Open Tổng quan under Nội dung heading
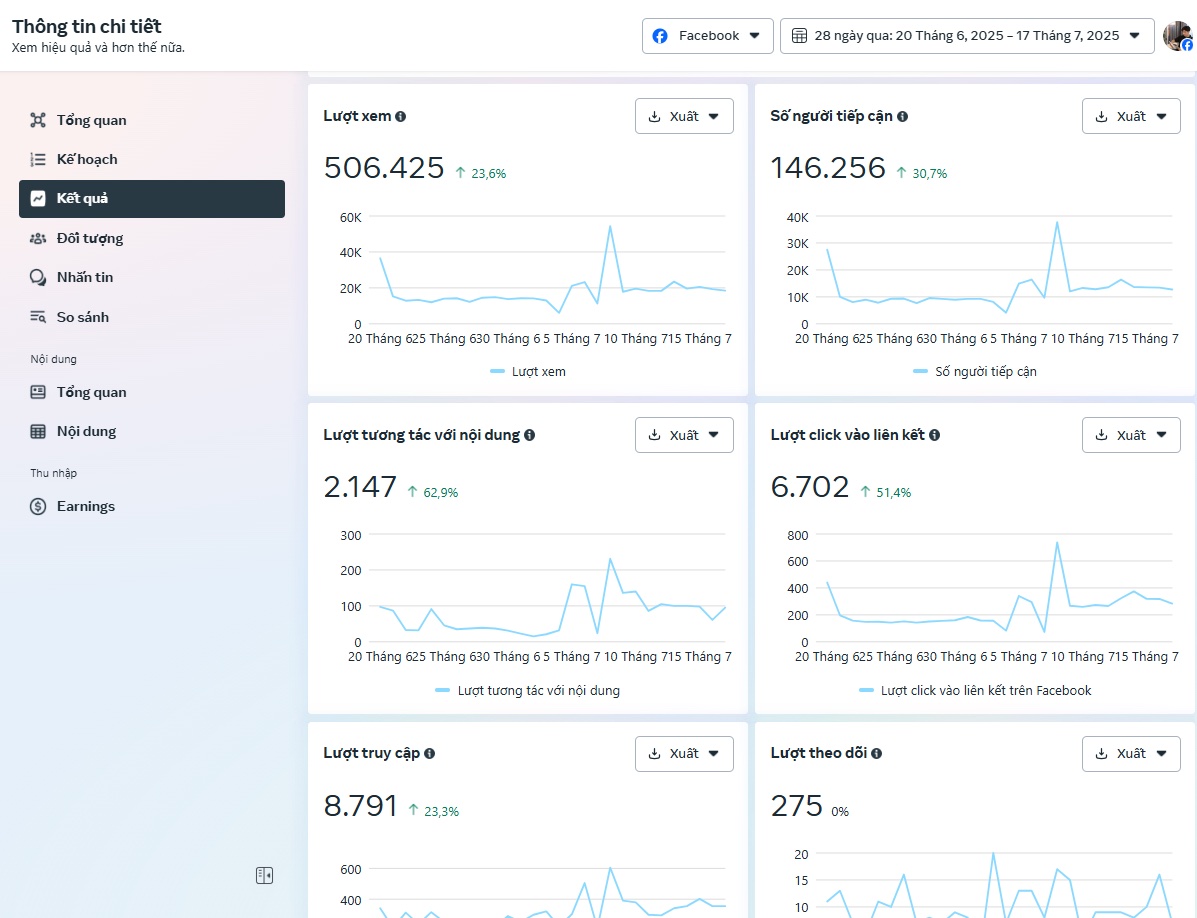The image size is (1197, 918). (x=152, y=392)
